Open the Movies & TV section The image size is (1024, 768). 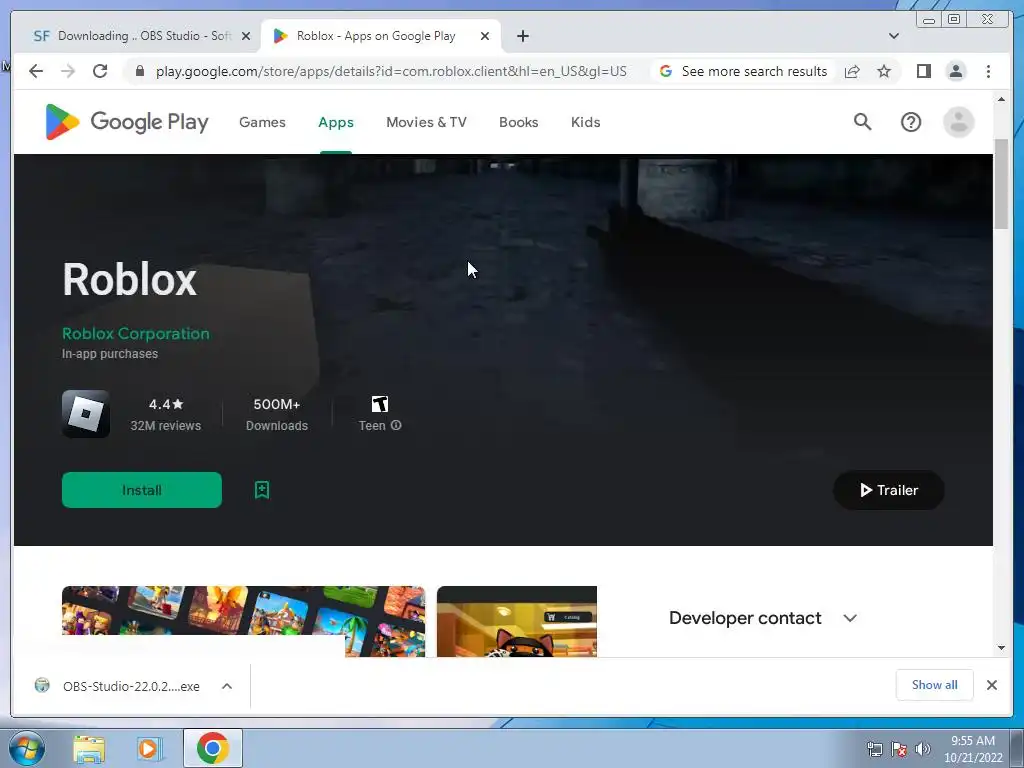[426, 122]
